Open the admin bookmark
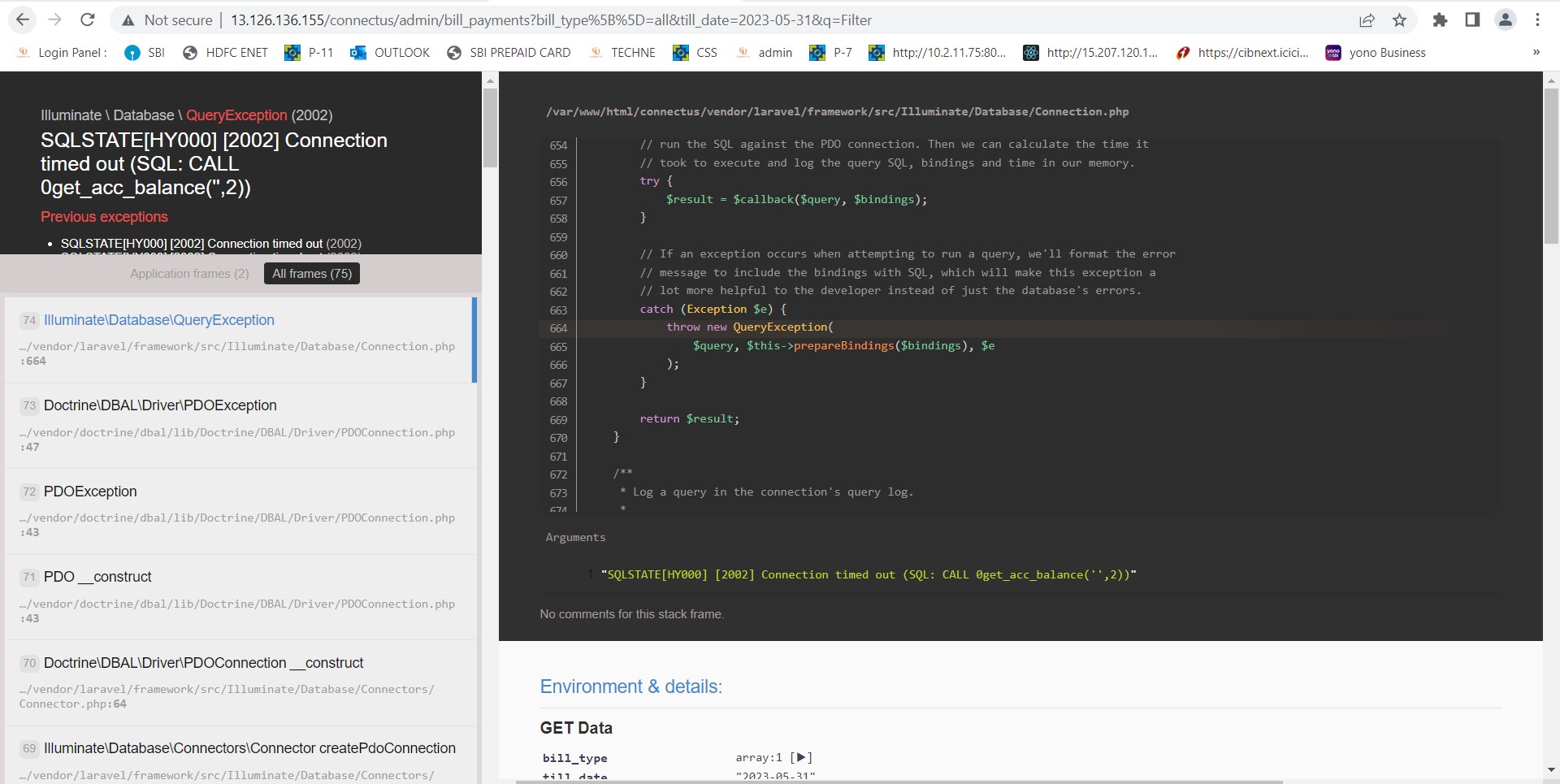 point(764,53)
